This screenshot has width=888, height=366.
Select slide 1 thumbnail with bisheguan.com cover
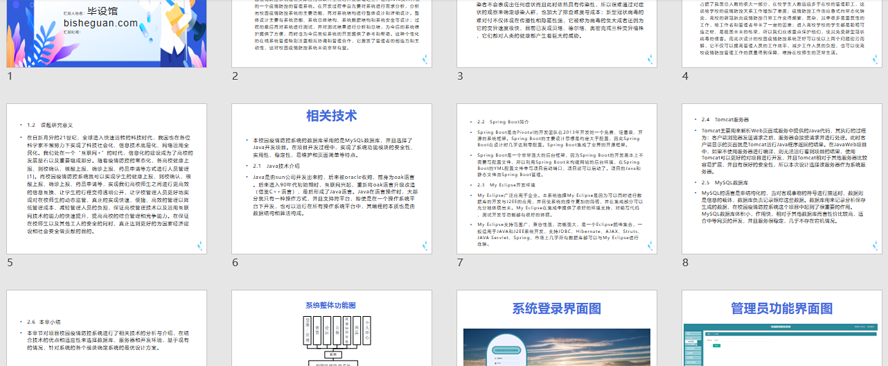click(106, 33)
